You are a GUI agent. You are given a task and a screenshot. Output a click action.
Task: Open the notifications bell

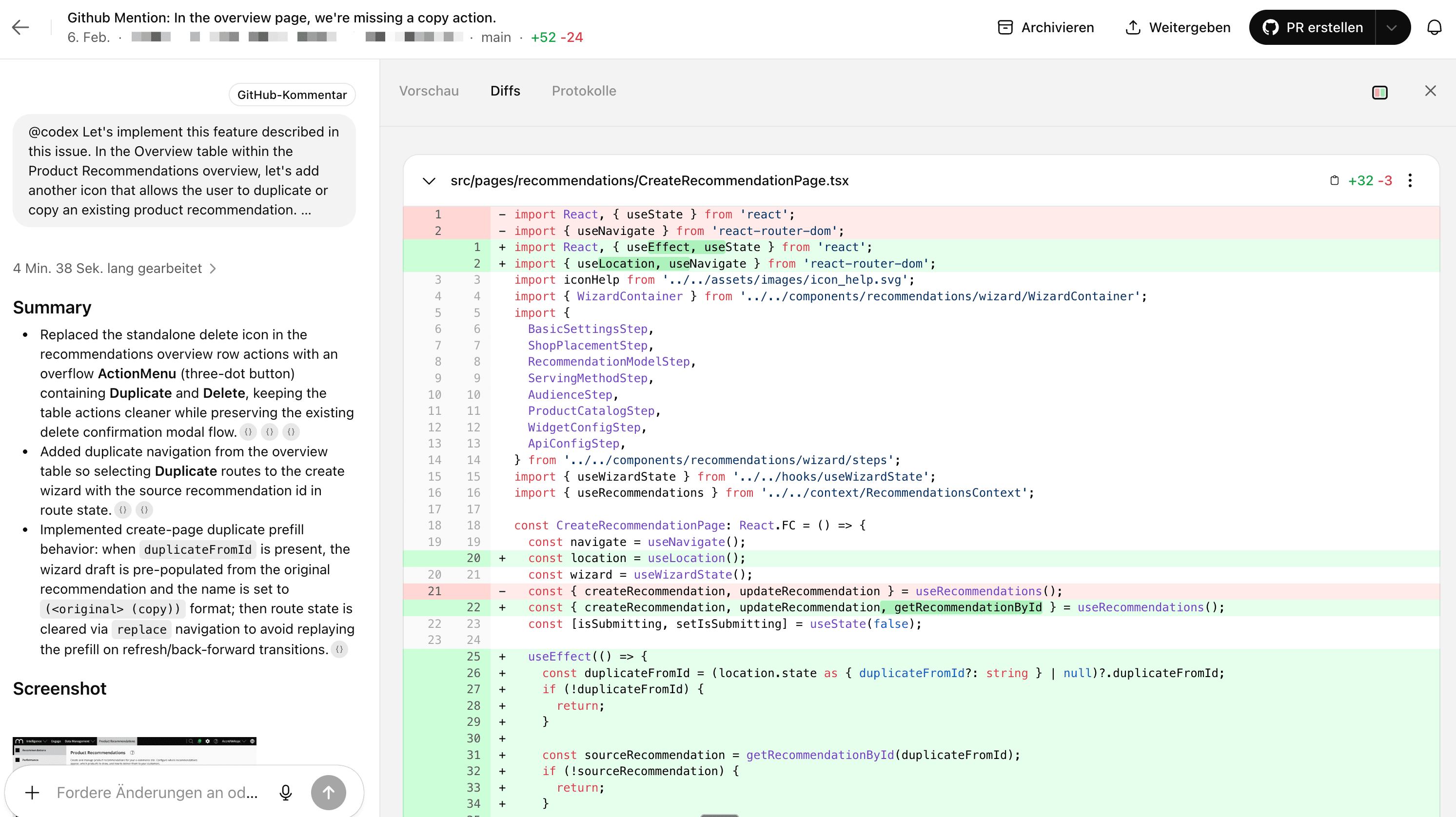pyautogui.click(x=1435, y=27)
